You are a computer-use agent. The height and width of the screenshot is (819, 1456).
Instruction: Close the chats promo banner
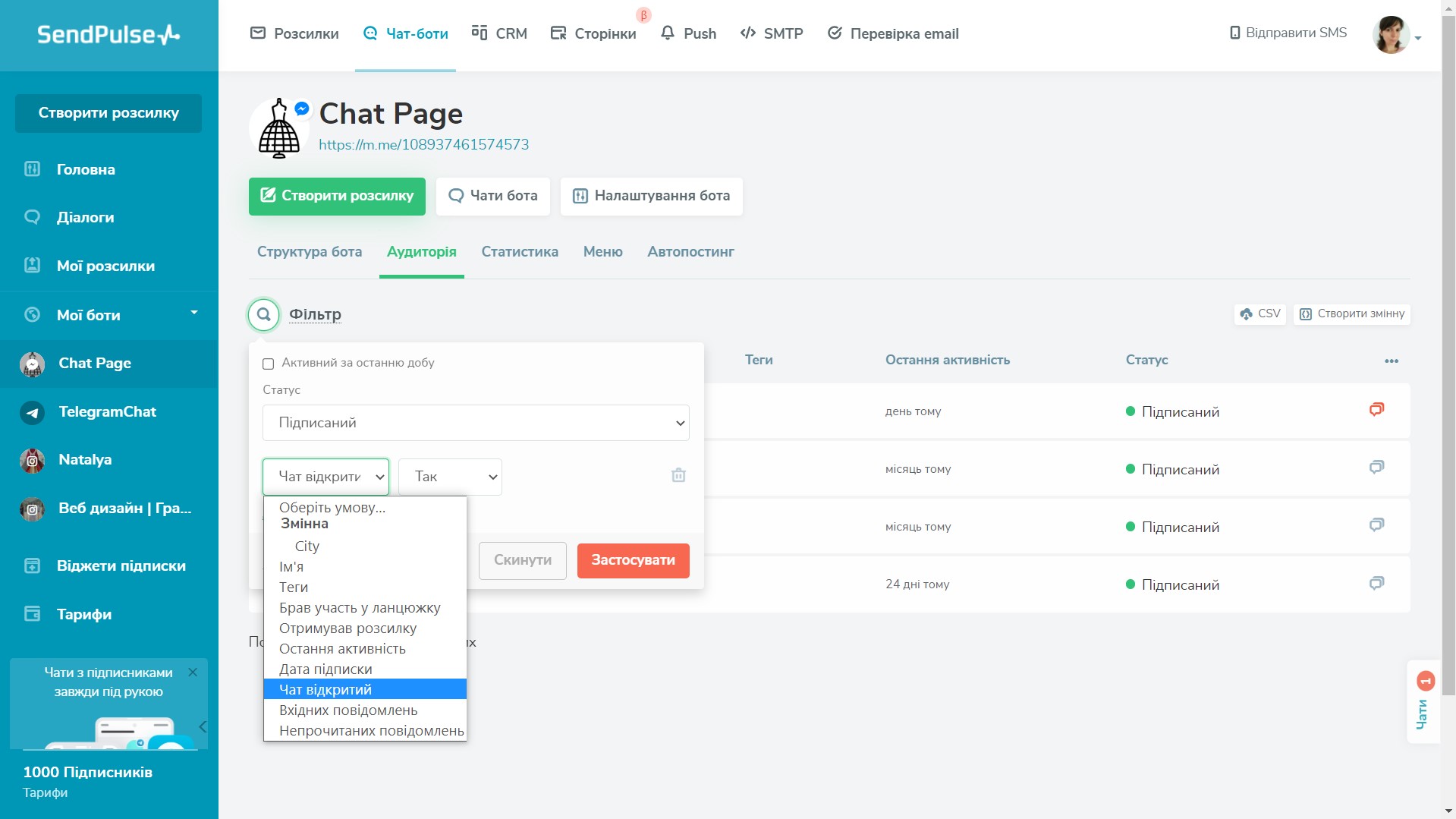pos(193,673)
